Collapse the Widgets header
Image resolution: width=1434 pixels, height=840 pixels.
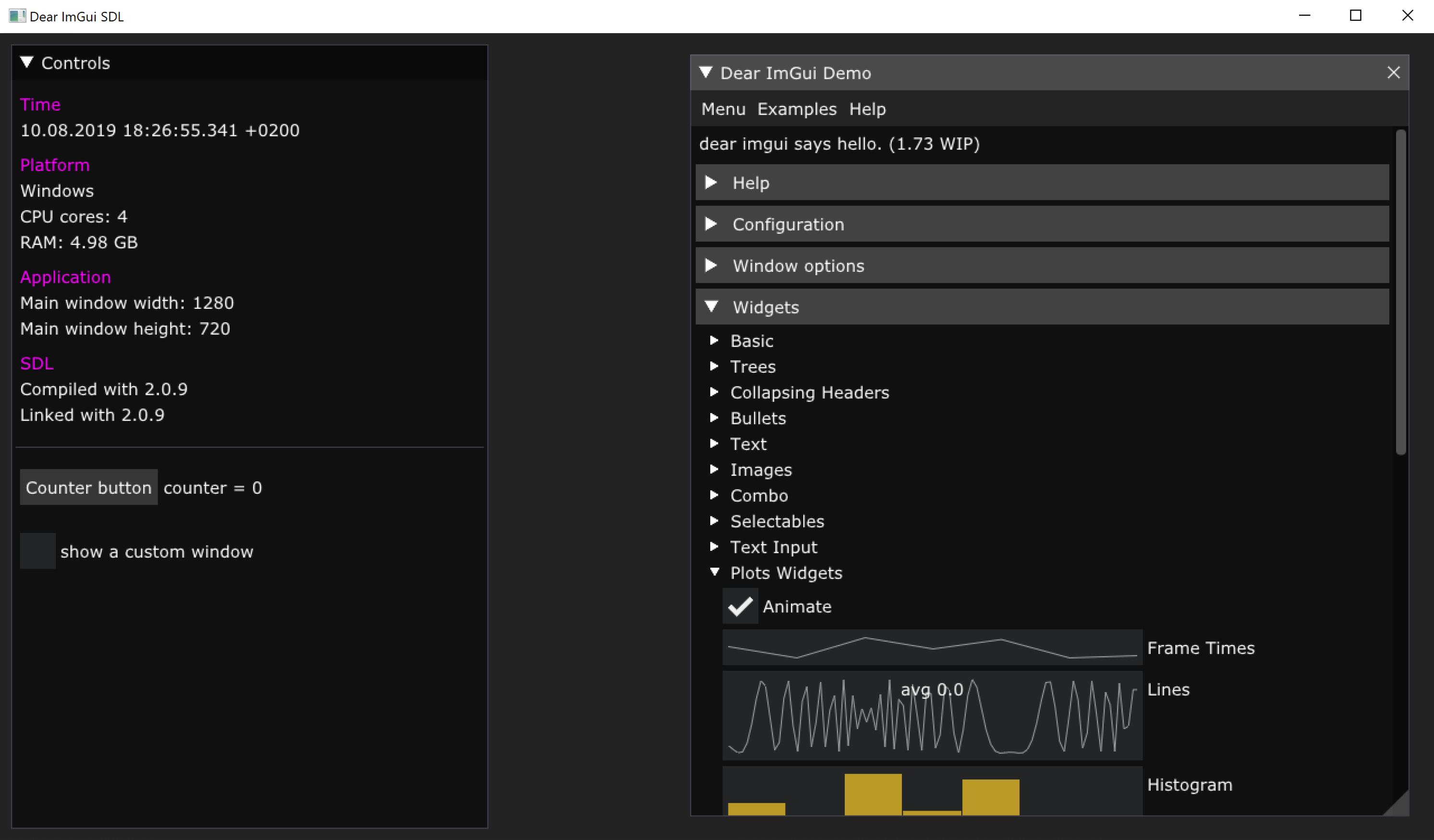pyautogui.click(x=1042, y=307)
